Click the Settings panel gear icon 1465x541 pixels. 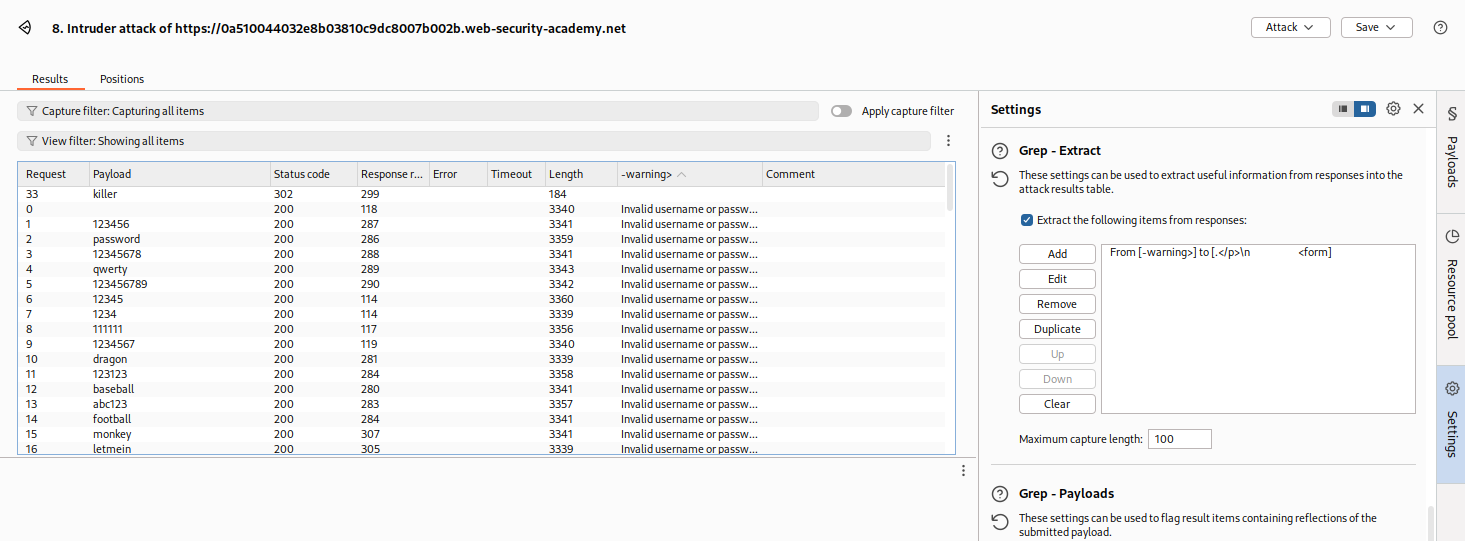[1393, 109]
